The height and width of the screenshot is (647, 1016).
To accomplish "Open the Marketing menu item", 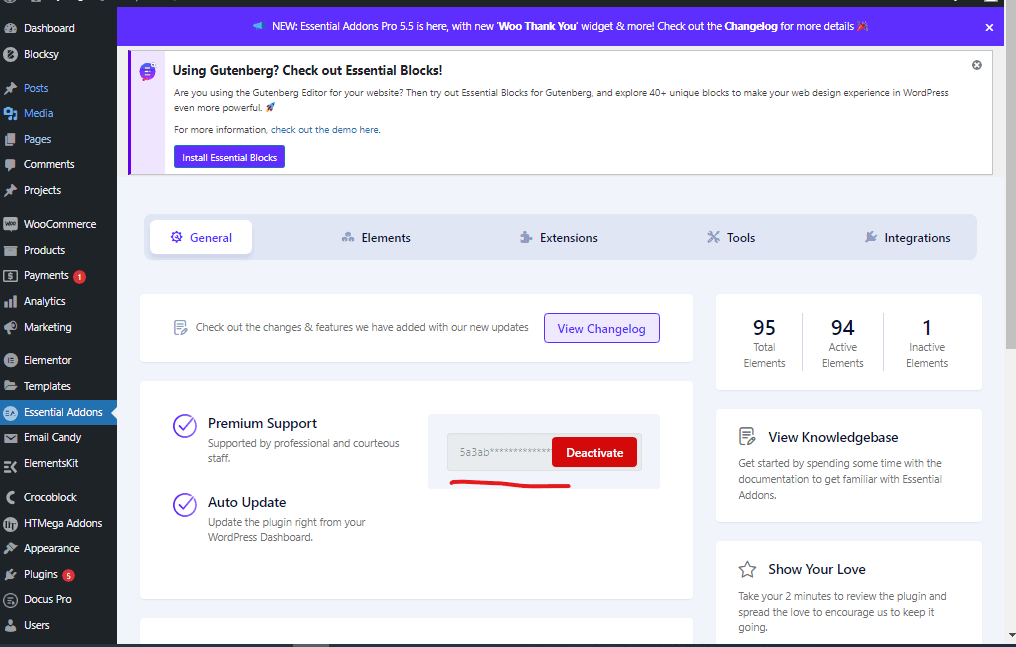I will click(47, 328).
